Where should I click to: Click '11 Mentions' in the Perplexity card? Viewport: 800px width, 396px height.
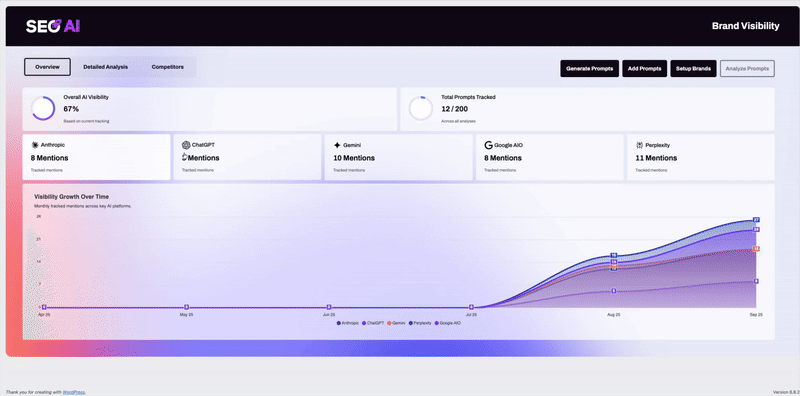[x=656, y=158]
